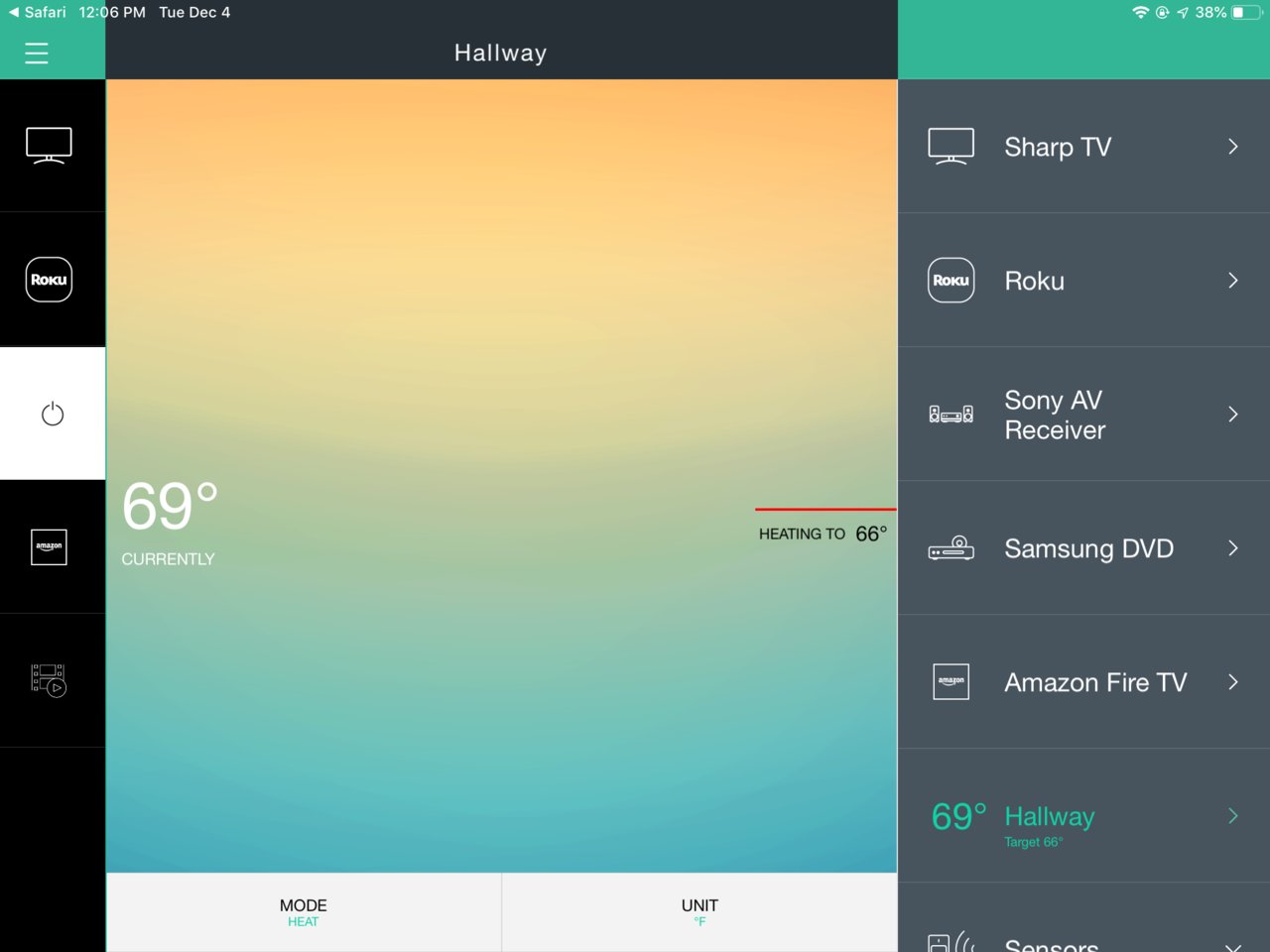Tap the battery indicator in the status bar
Screen dimensions: 1270x952
[x=1248, y=13]
